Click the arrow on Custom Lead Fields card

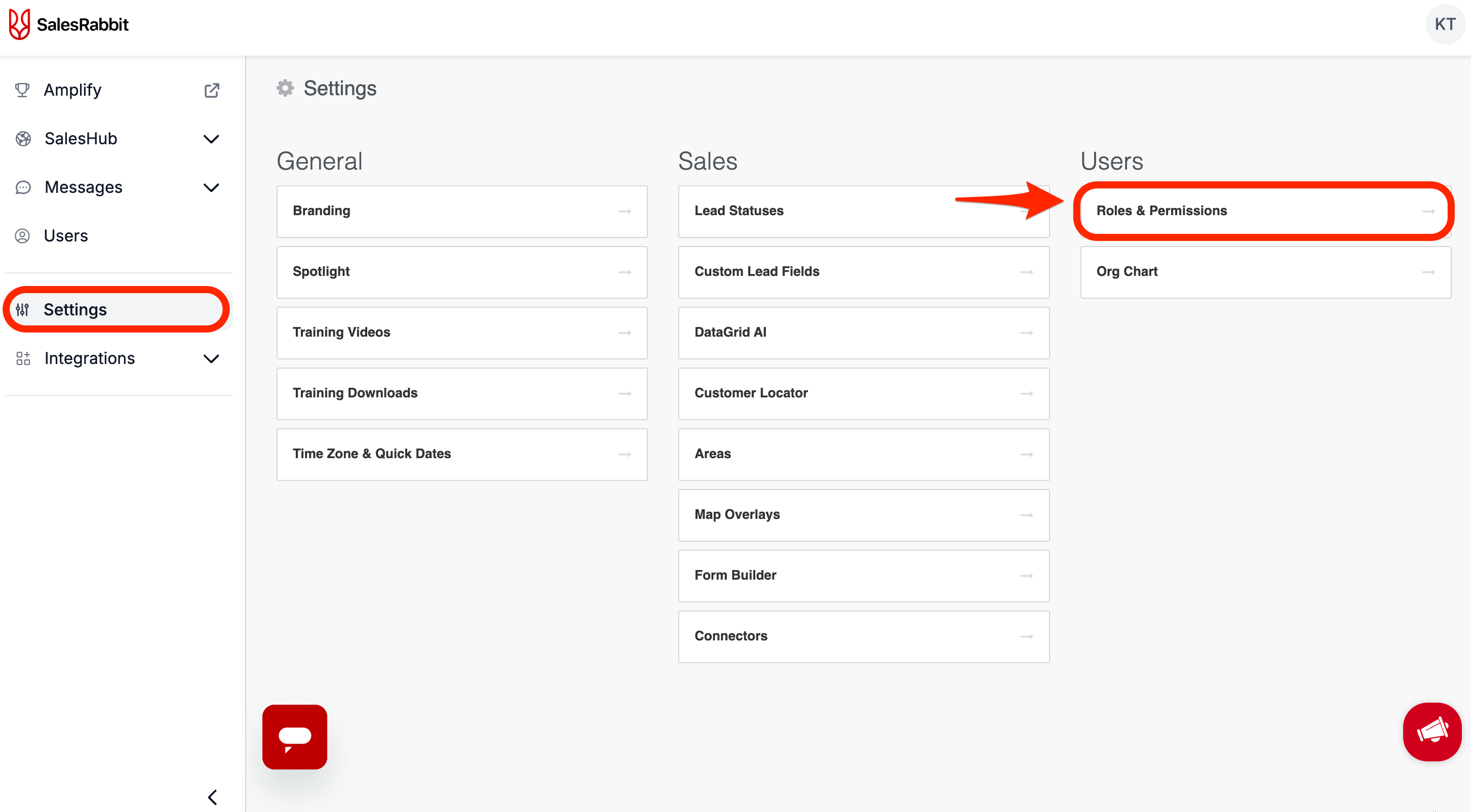click(1027, 272)
